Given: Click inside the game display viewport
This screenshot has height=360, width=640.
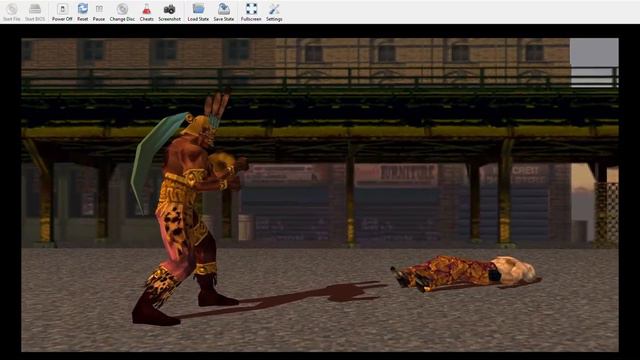Looking at the screenshot, I should pos(320,195).
